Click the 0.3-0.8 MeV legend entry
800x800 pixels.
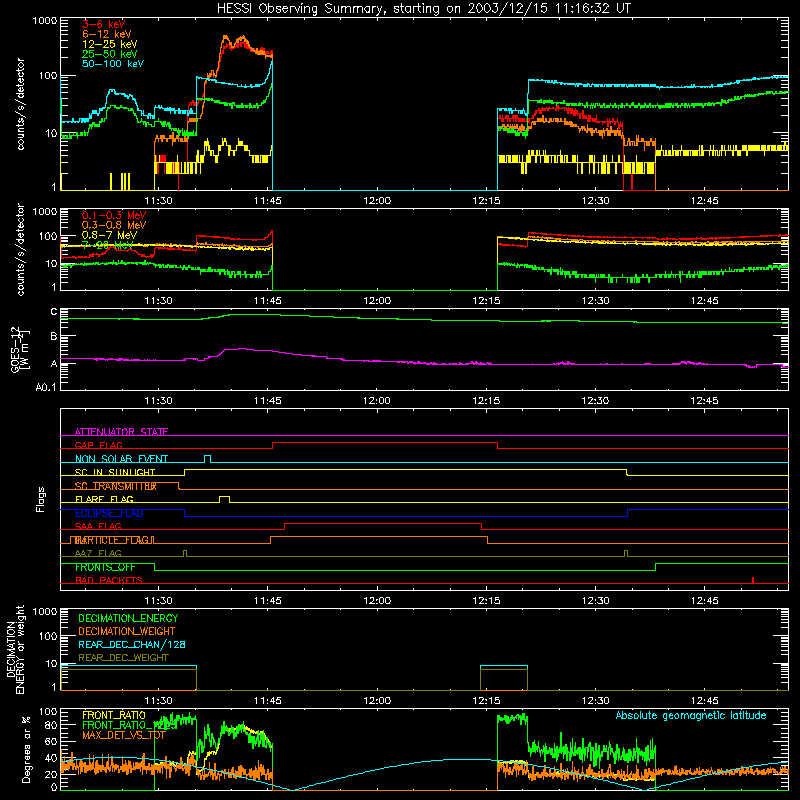coord(113,225)
